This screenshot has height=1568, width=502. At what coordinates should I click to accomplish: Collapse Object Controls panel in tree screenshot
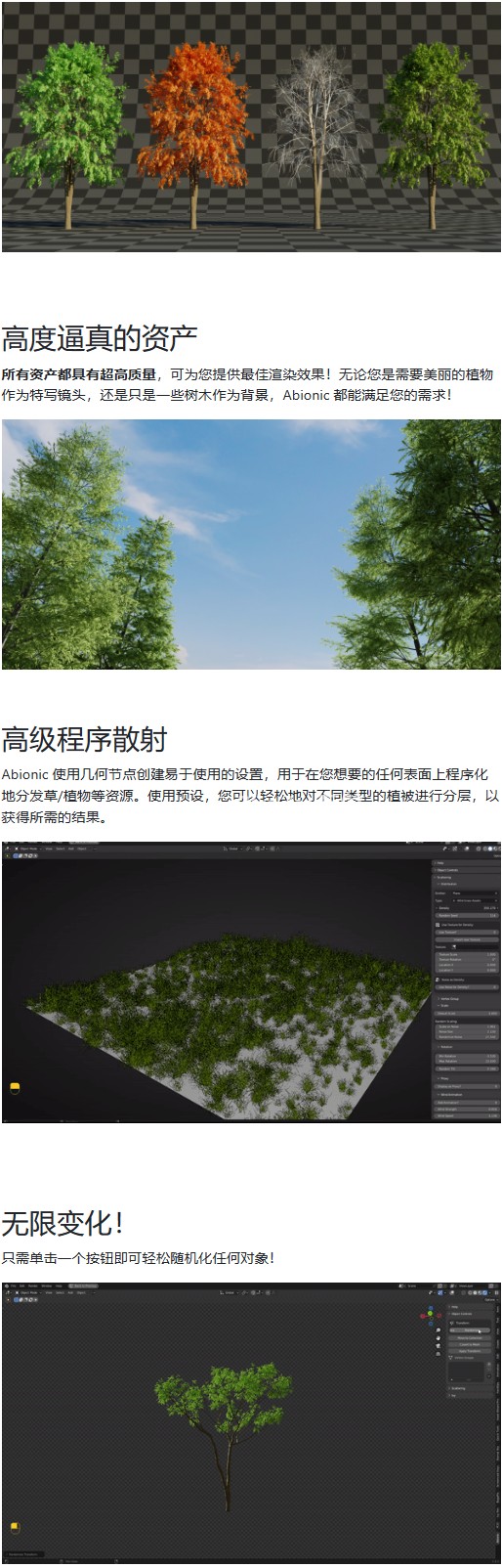469,1314
